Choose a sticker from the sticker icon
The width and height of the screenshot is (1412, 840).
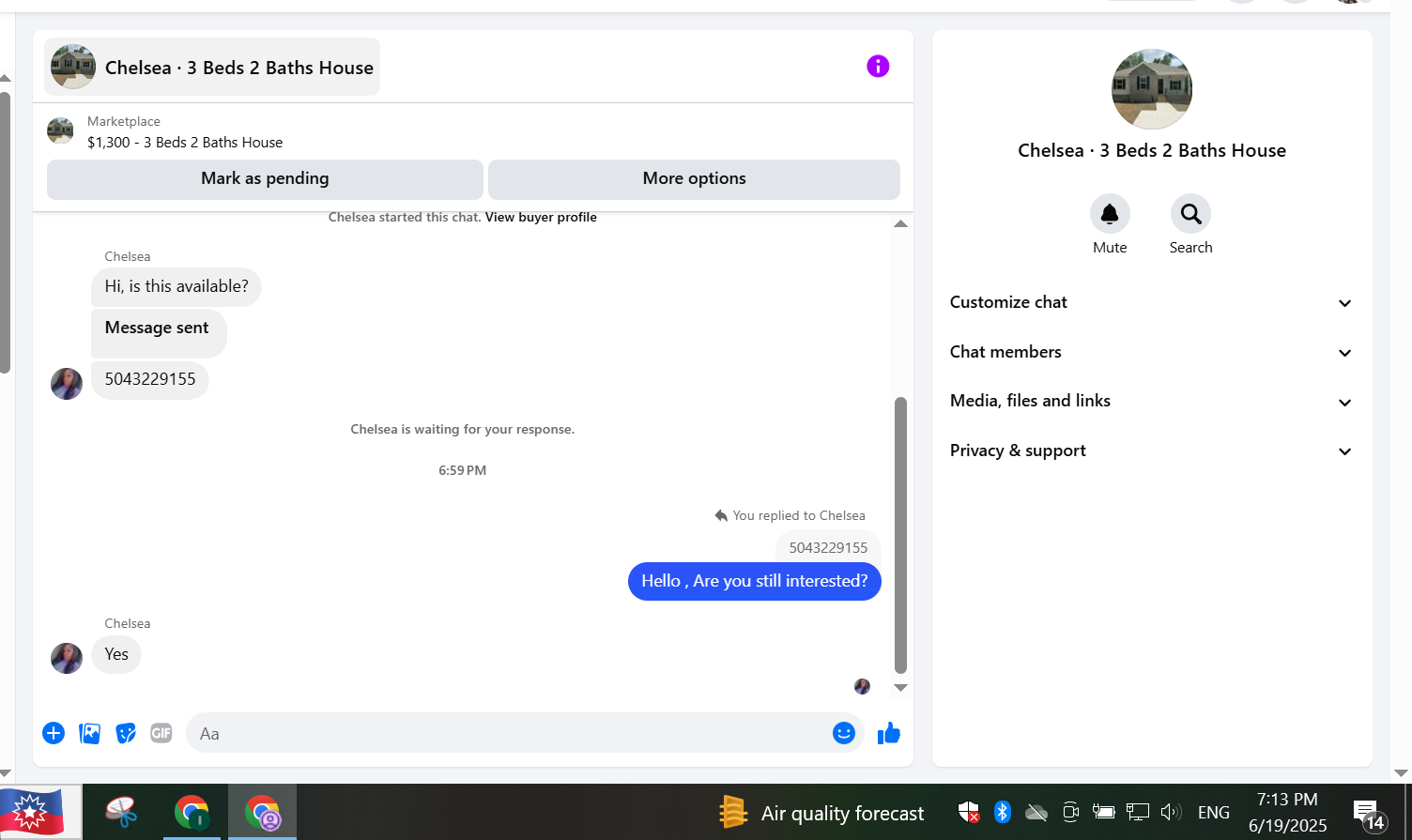point(126,733)
